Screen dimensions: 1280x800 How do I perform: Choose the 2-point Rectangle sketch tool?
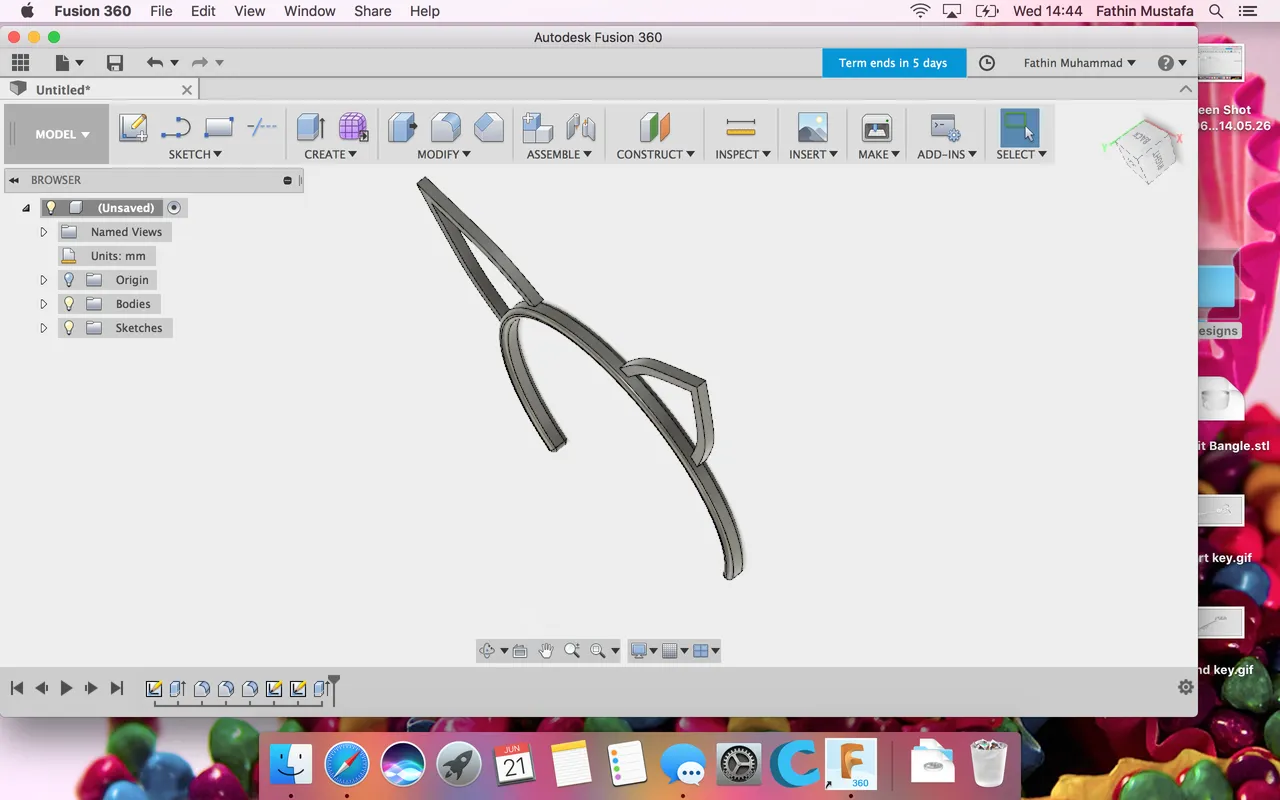point(218,127)
